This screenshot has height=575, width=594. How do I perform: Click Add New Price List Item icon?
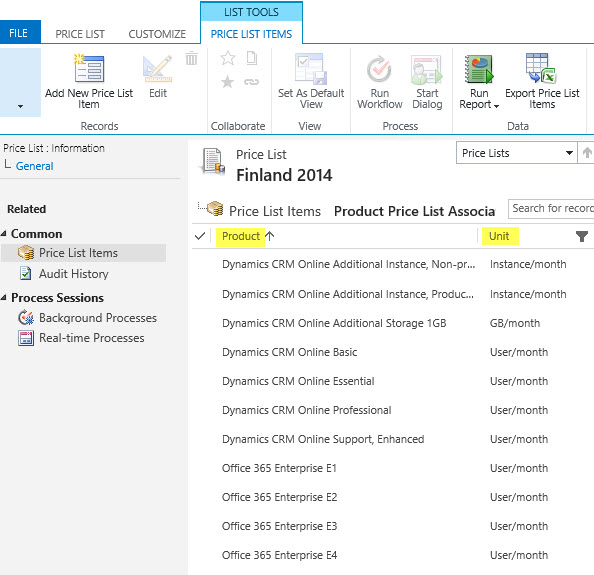tap(89, 68)
